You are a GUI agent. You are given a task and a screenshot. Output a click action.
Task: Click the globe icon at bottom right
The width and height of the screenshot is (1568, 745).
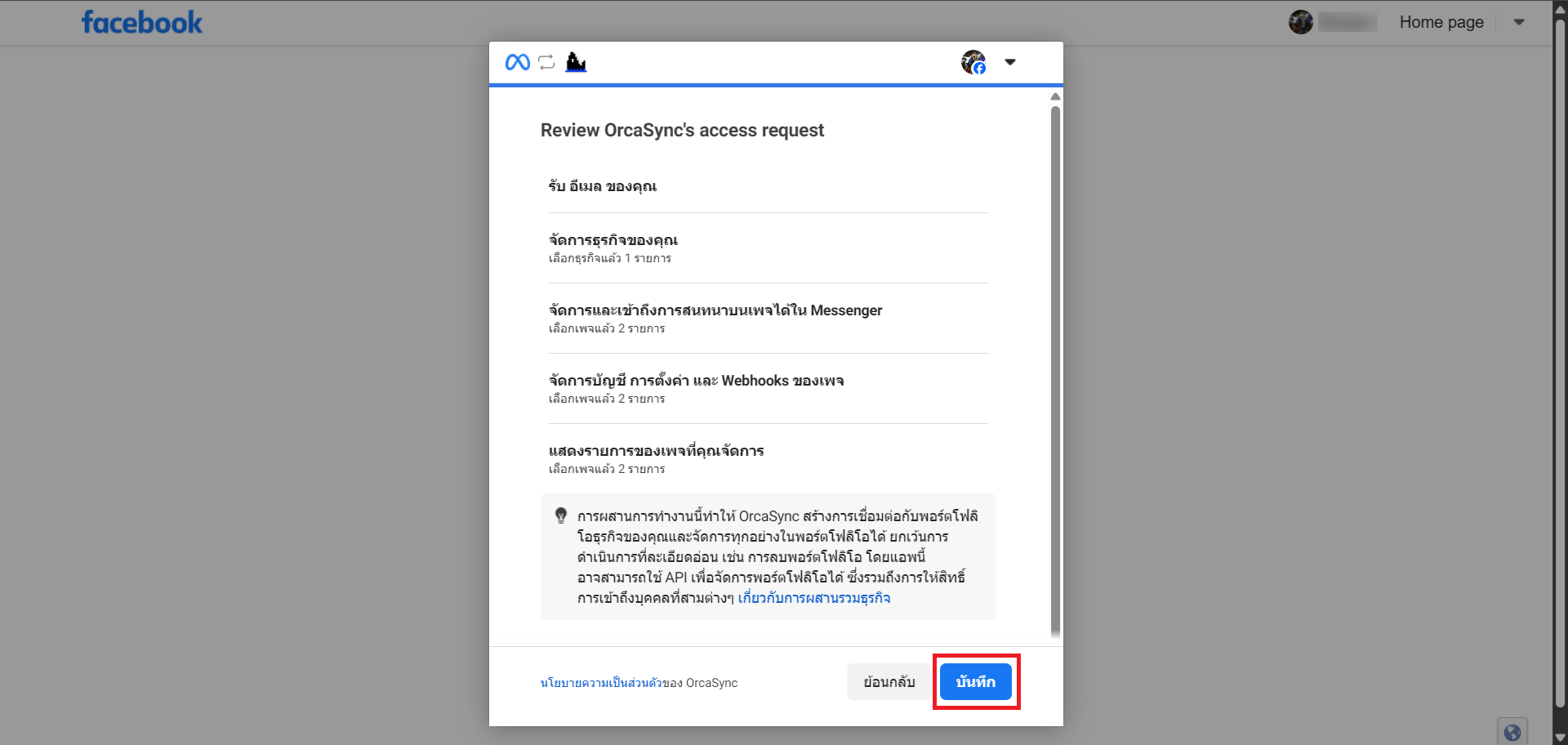pos(1512,733)
